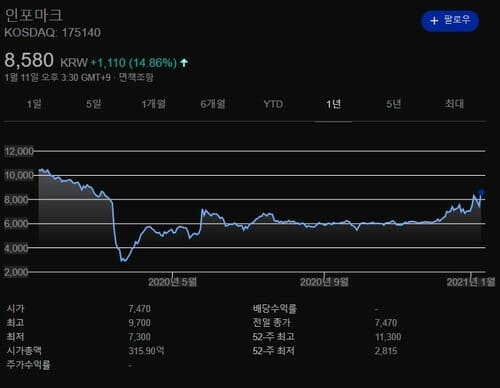Click the KOSDAQ: 175140 ticker text
Viewport: 500px width, 388px height.
[x=52, y=33]
